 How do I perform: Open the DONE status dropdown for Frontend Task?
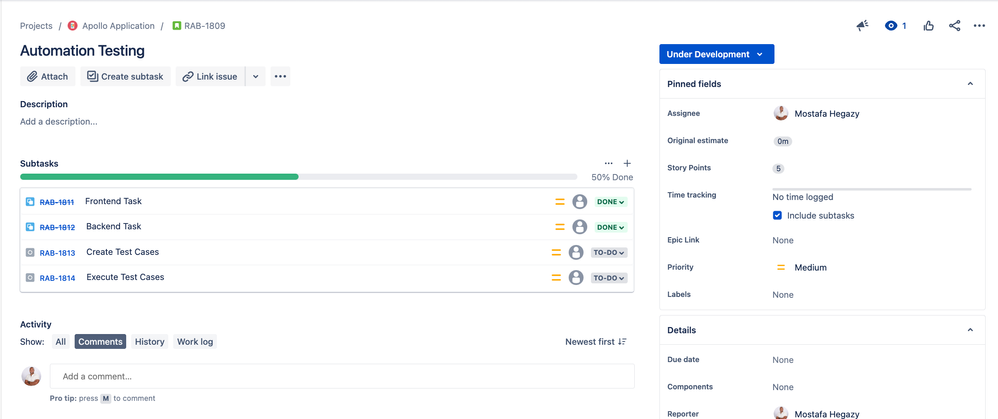coord(610,202)
